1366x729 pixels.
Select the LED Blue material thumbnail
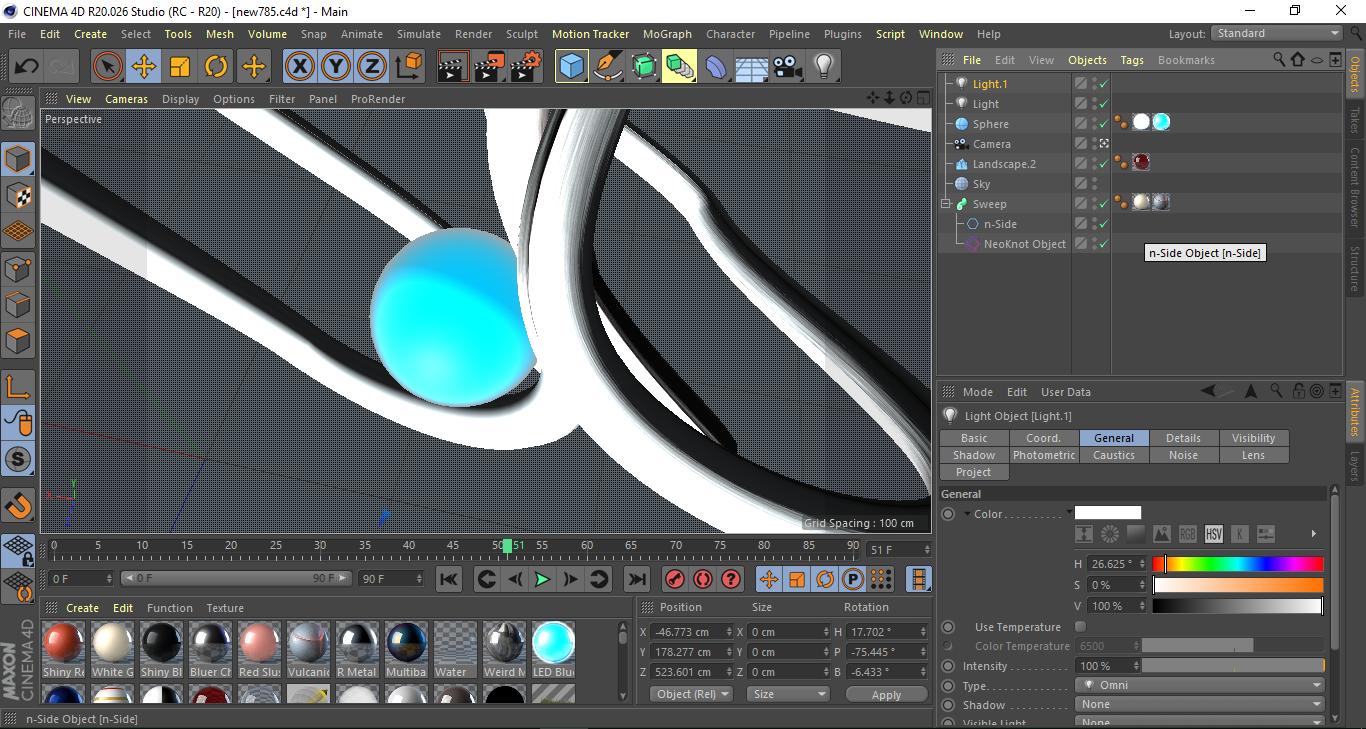(x=553, y=642)
